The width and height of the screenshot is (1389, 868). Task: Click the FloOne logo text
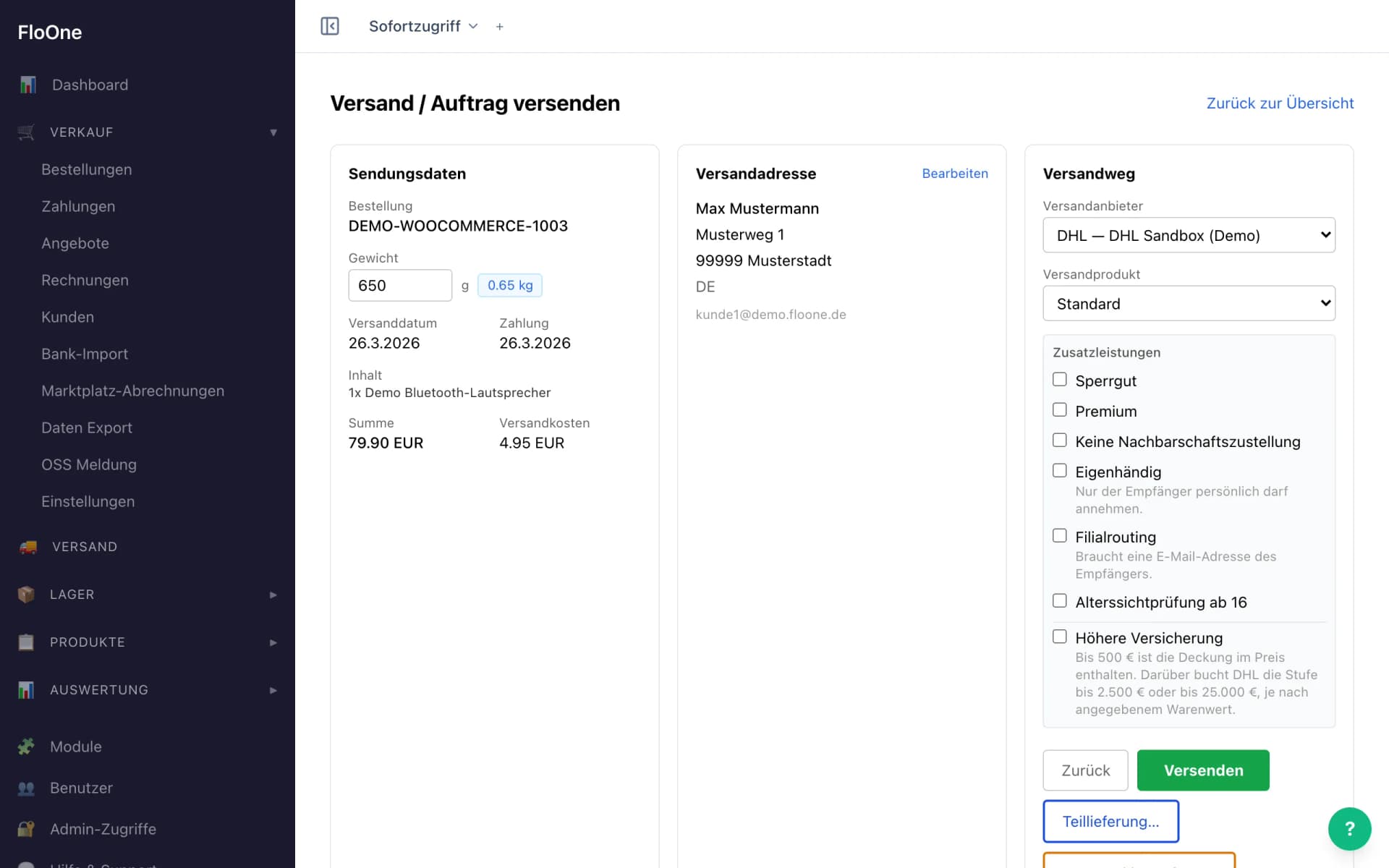click(x=50, y=33)
